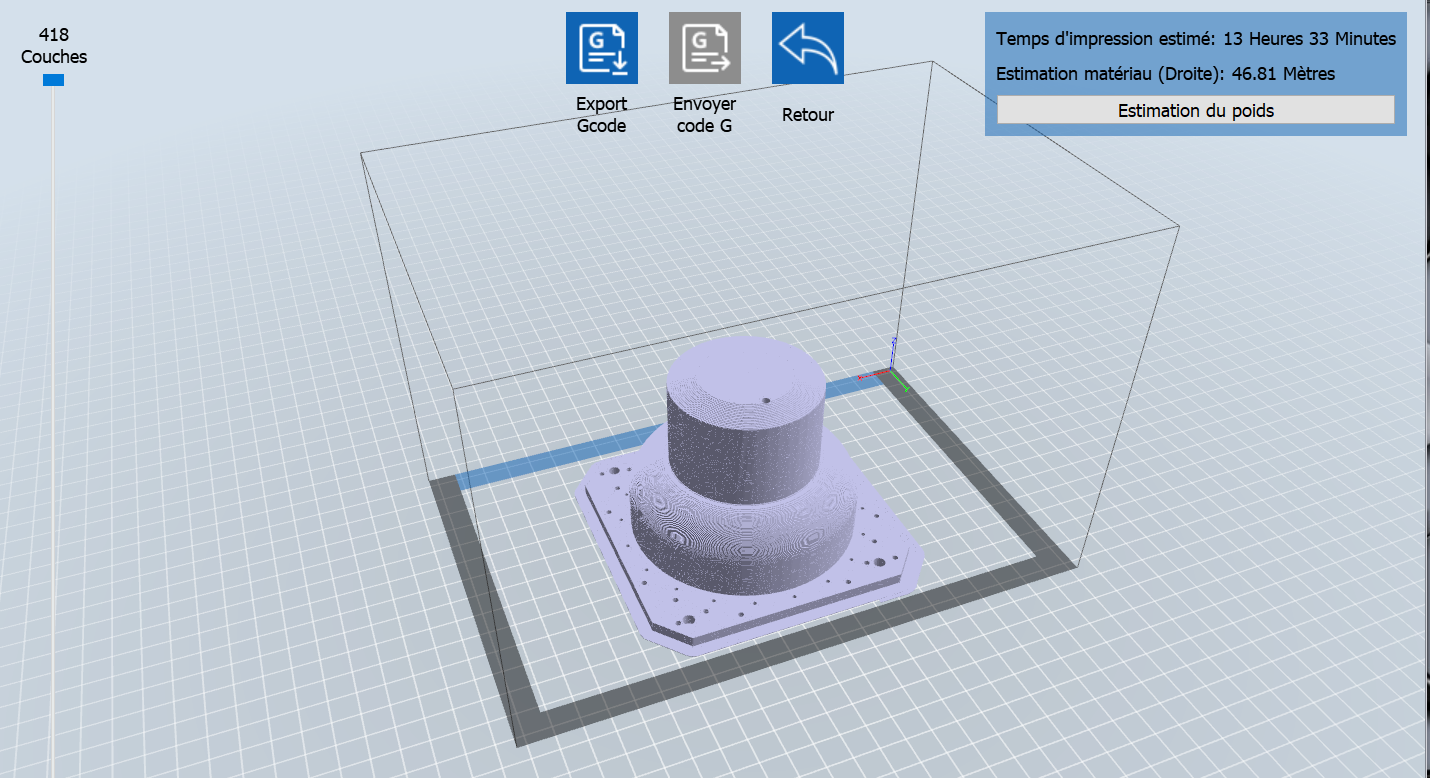Click the Retour back-arrow icon
The height and width of the screenshot is (778, 1430).
point(808,48)
